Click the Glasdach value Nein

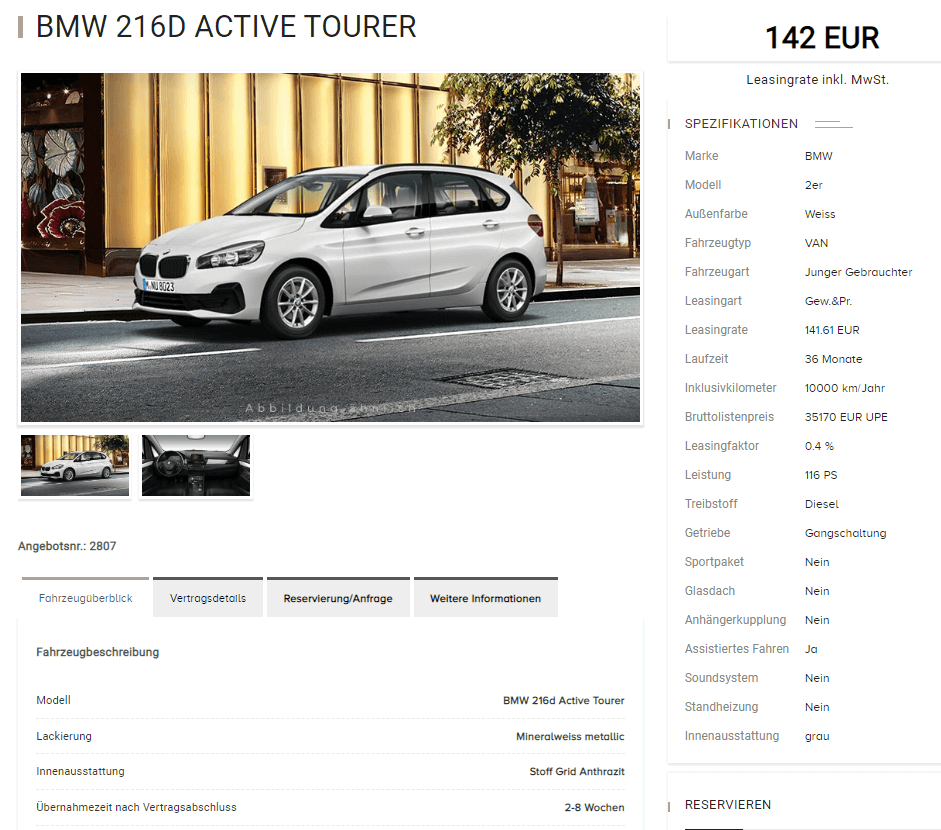817,591
